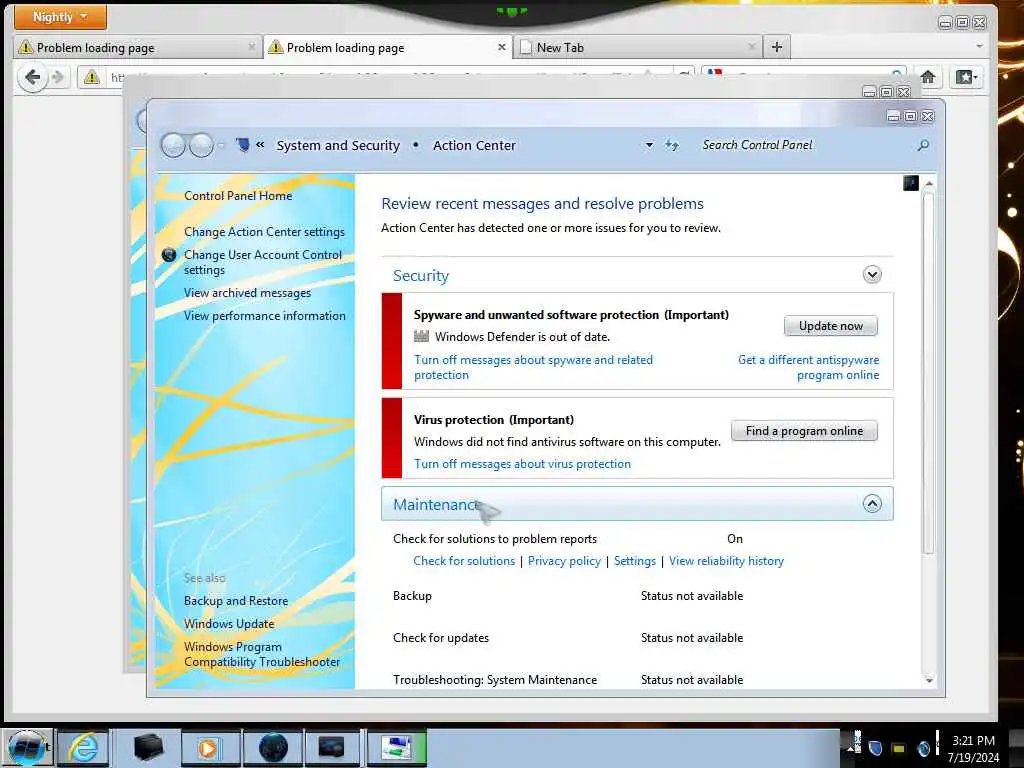1024x768 pixels.
Task: Open Turn off messages about spyware link
Action: pyautogui.click(x=533, y=367)
